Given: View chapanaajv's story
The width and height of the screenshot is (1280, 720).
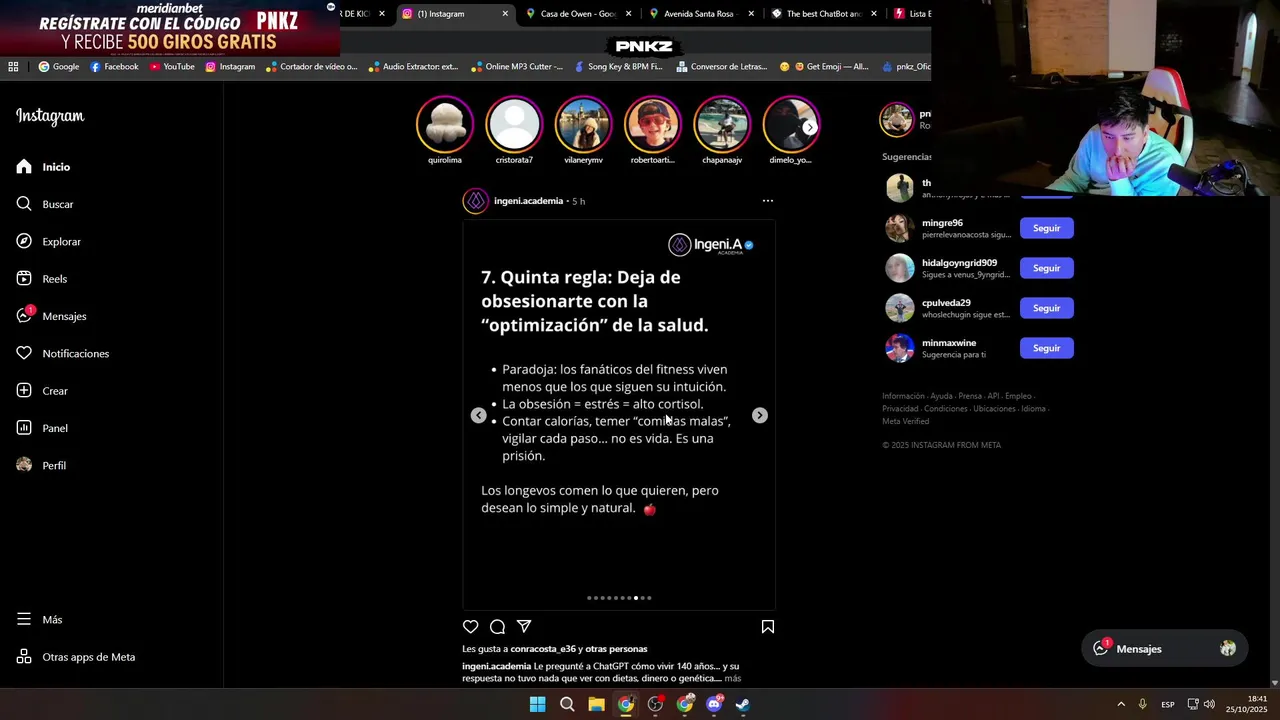Looking at the screenshot, I should pos(722,130).
